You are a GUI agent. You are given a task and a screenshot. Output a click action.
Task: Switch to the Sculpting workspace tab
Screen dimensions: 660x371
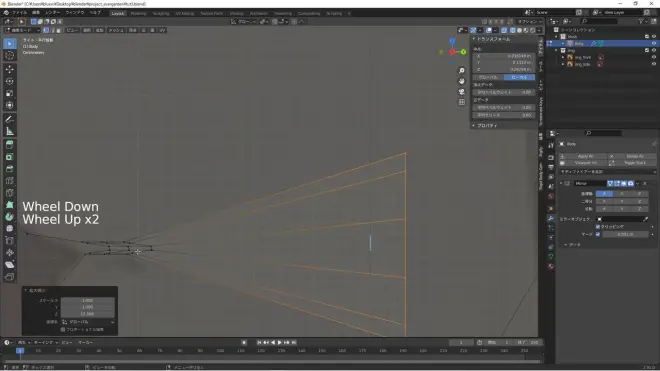click(x=160, y=13)
